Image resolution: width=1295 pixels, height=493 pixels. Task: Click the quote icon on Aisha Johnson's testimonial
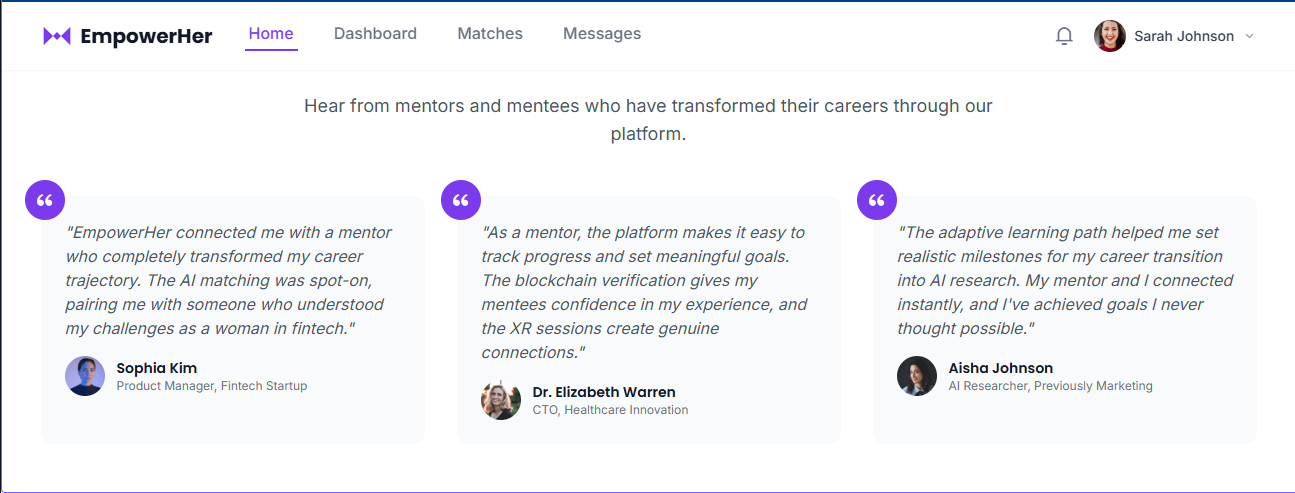[876, 200]
